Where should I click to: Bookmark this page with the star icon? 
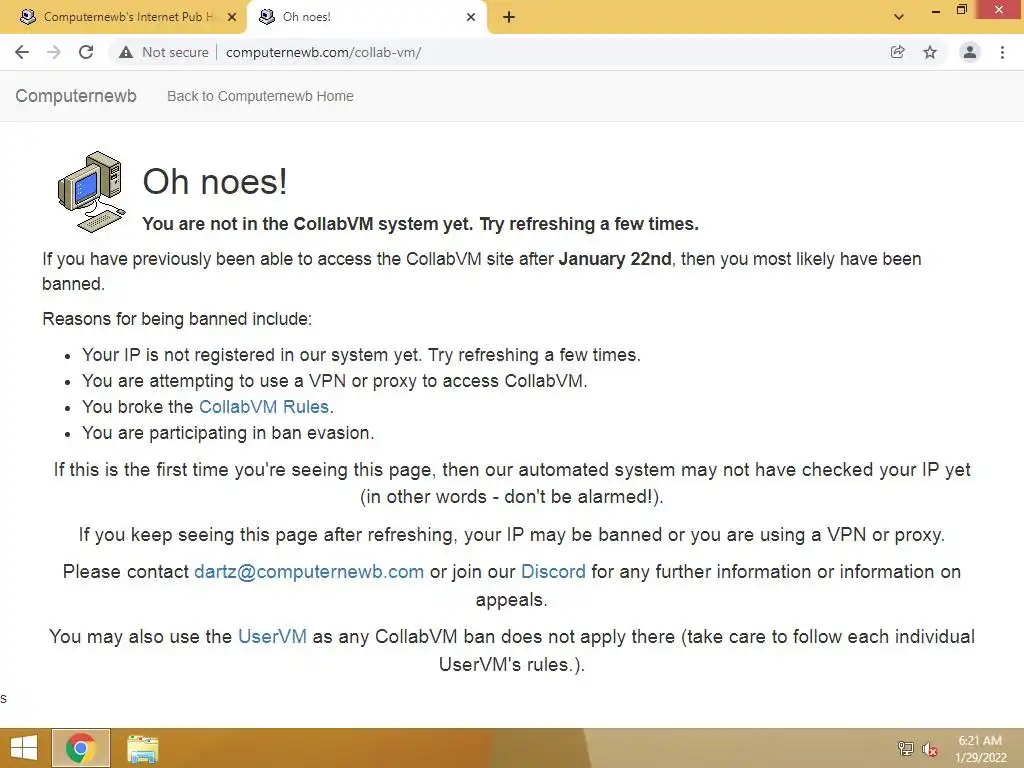coord(930,52)
